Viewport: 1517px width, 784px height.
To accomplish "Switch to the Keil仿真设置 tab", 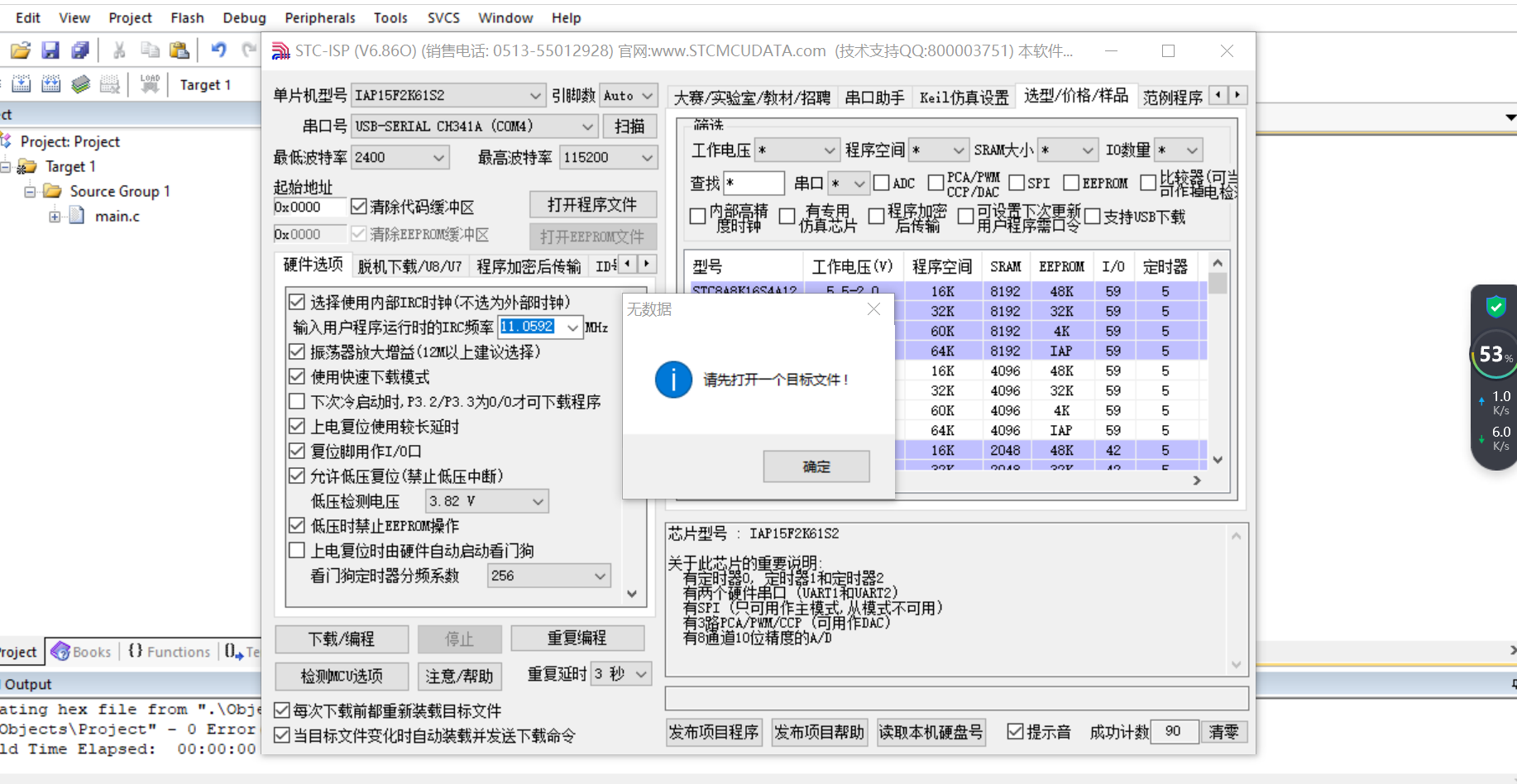I will tap(964, 98).
